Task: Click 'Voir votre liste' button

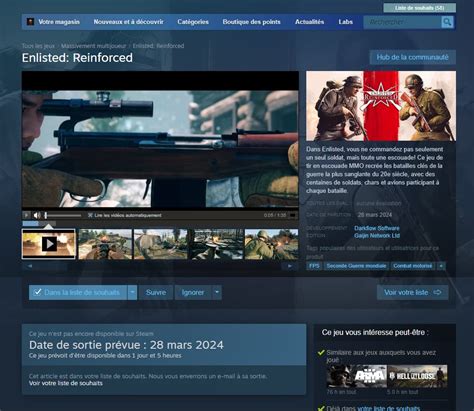Action: (413, 292)
